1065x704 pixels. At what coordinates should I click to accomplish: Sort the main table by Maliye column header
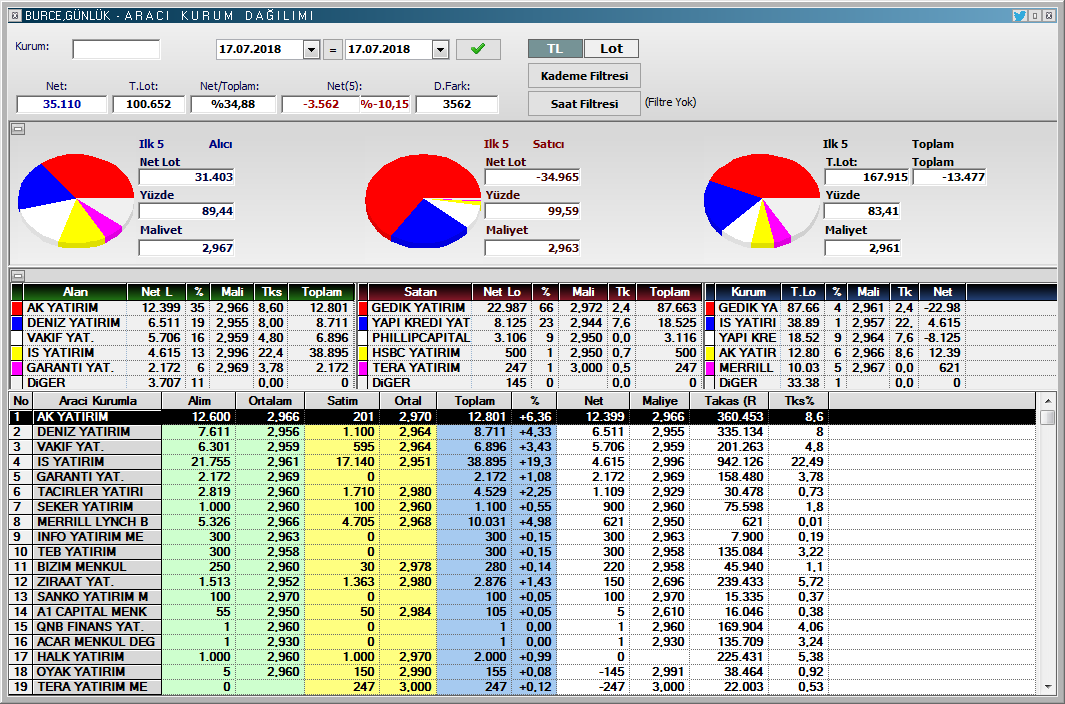(x=660, y=401)
